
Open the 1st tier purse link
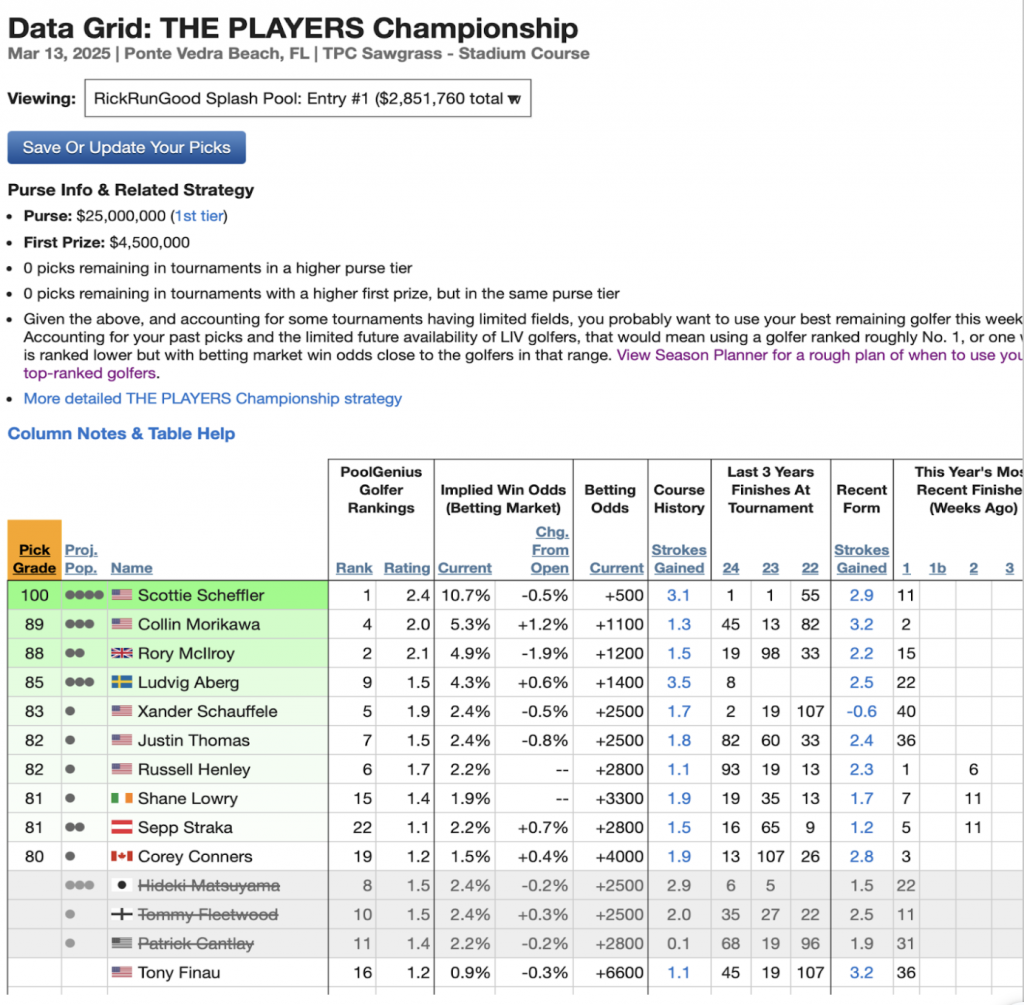coord(200,215)
